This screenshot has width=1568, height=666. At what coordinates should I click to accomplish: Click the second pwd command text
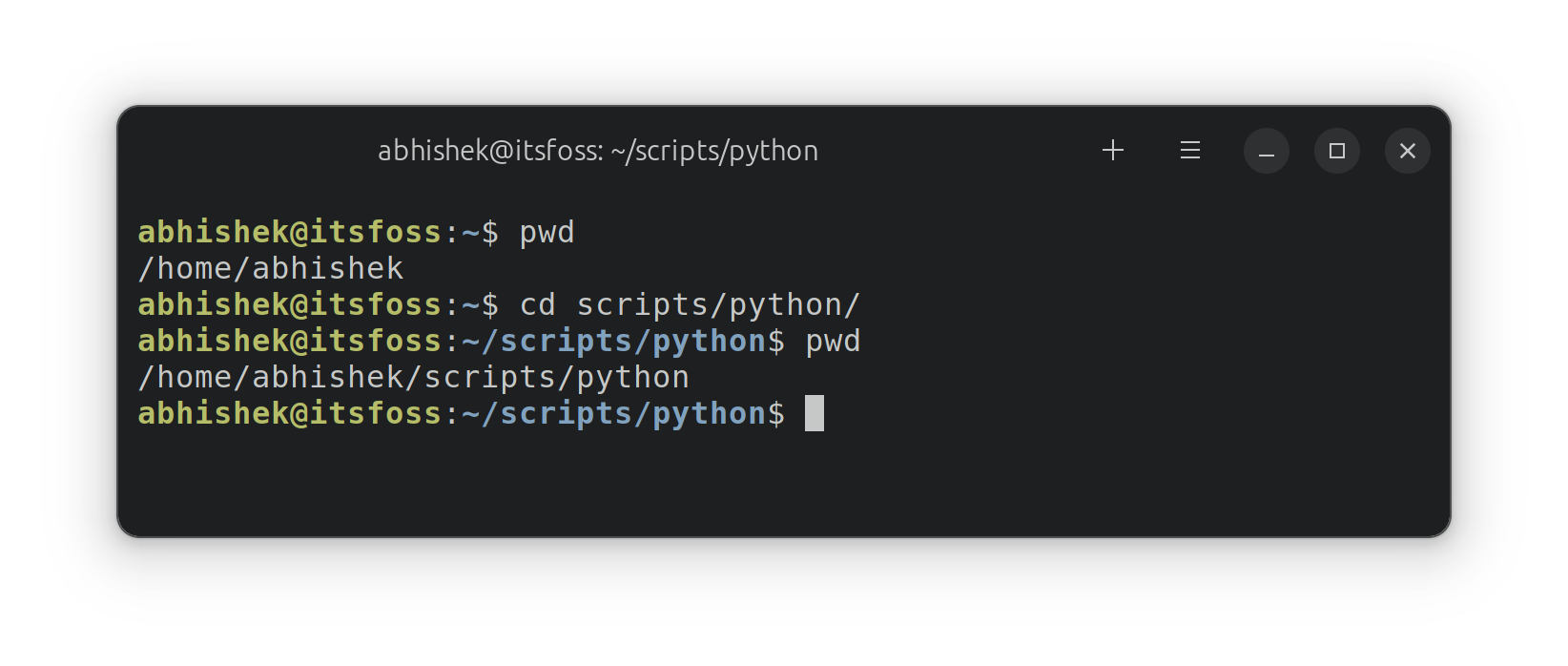(x=832, y=340)
